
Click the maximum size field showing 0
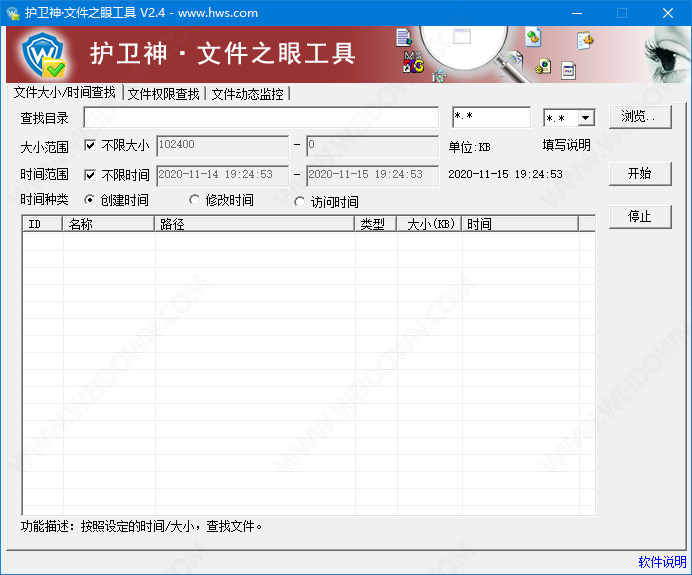click(372, 146)
